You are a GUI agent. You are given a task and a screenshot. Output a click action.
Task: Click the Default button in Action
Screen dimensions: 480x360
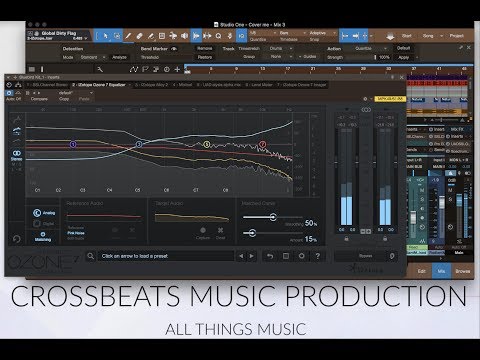click(403, 48)
